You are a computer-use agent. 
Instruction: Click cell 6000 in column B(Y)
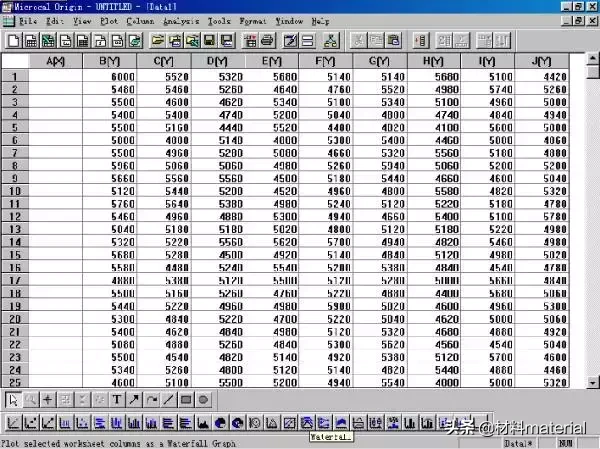(x=109, y=77)
